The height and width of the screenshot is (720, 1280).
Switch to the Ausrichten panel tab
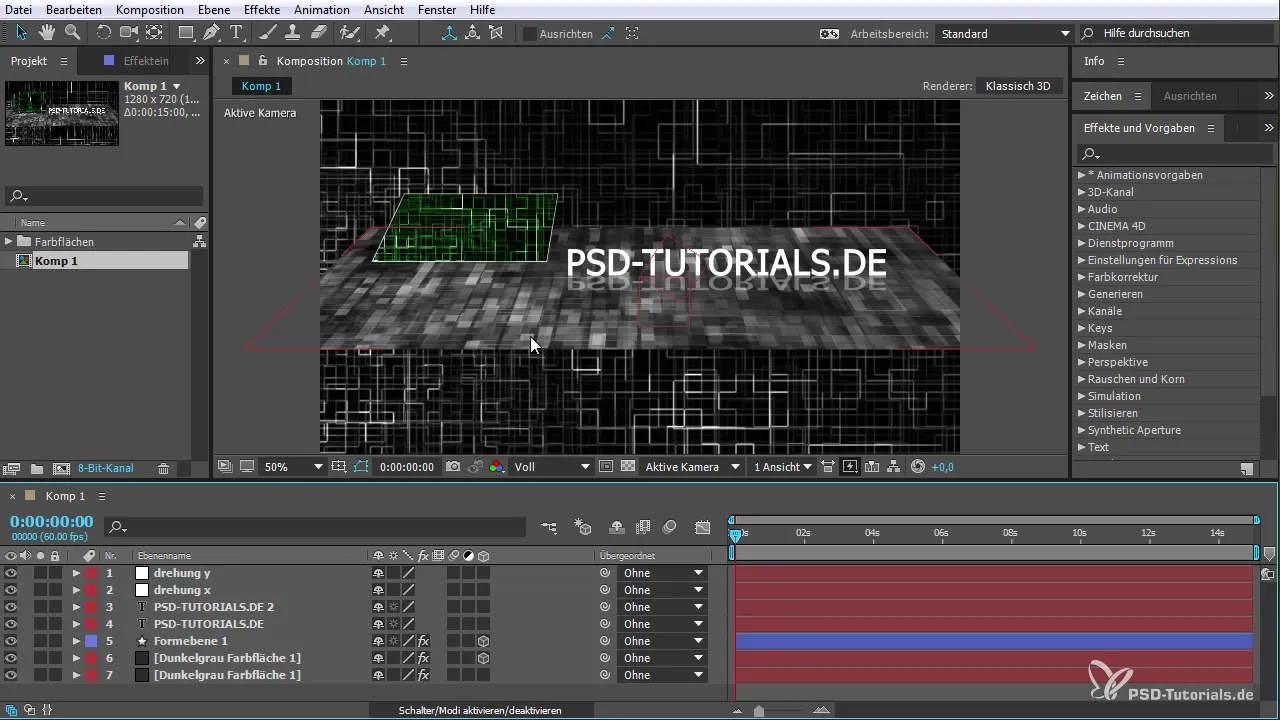coord(1190,96)
